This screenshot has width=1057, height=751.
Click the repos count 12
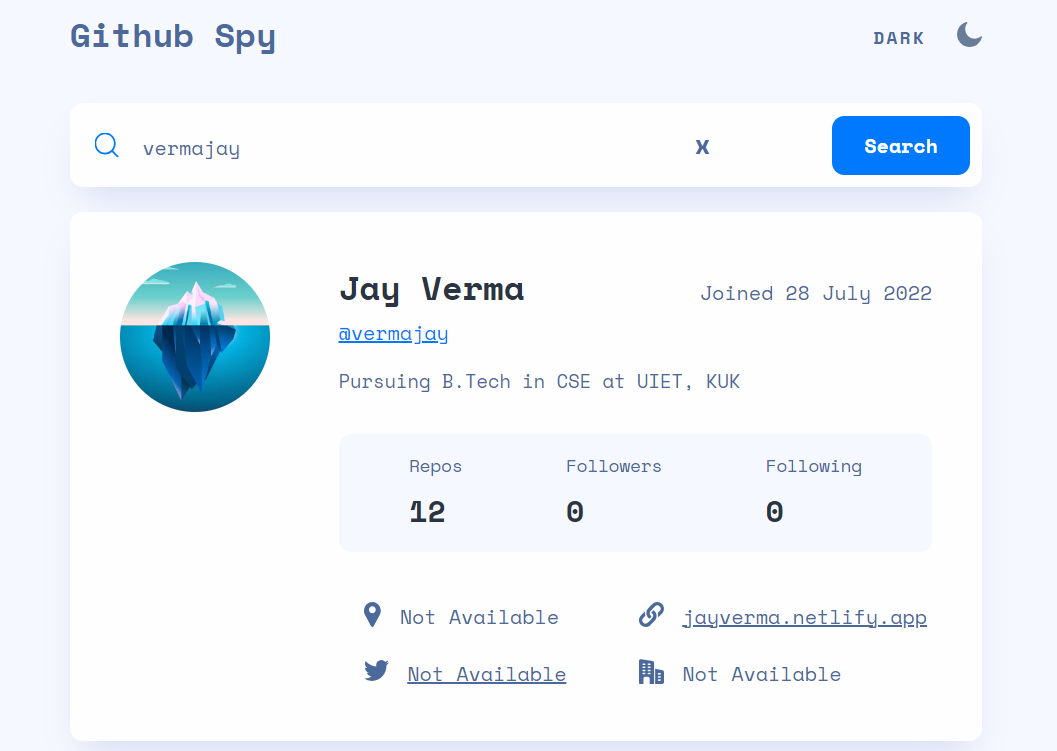click(x=427, y=512)
